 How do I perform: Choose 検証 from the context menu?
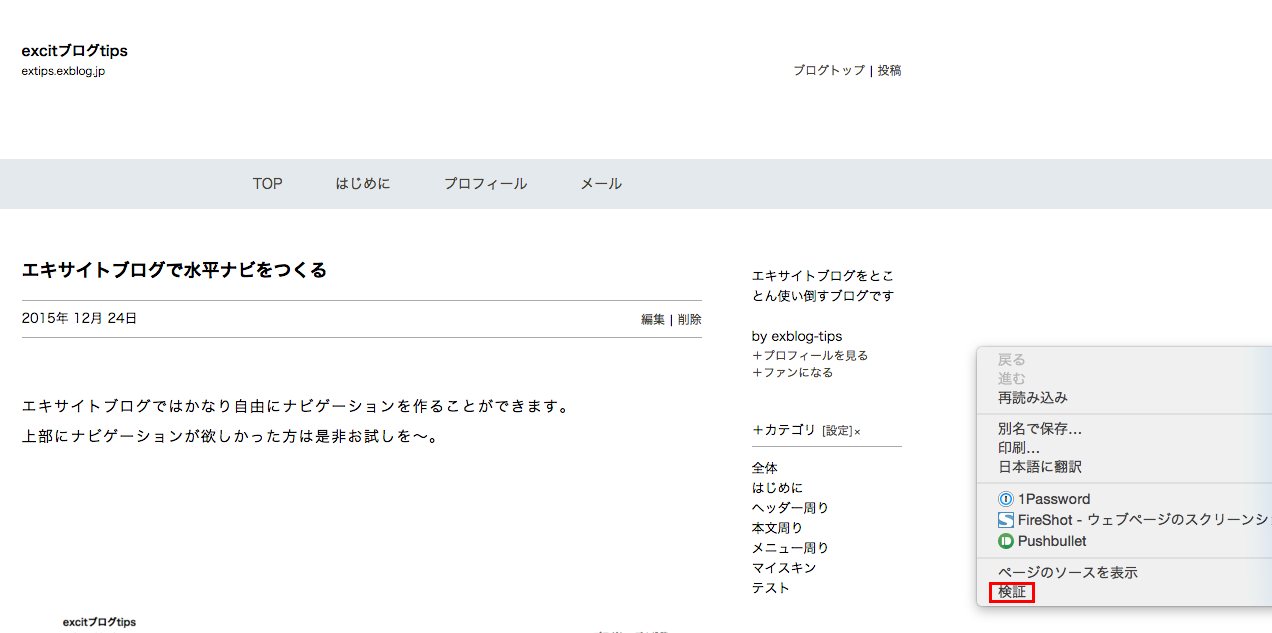pyautogui.click(x=1012, y=592)
